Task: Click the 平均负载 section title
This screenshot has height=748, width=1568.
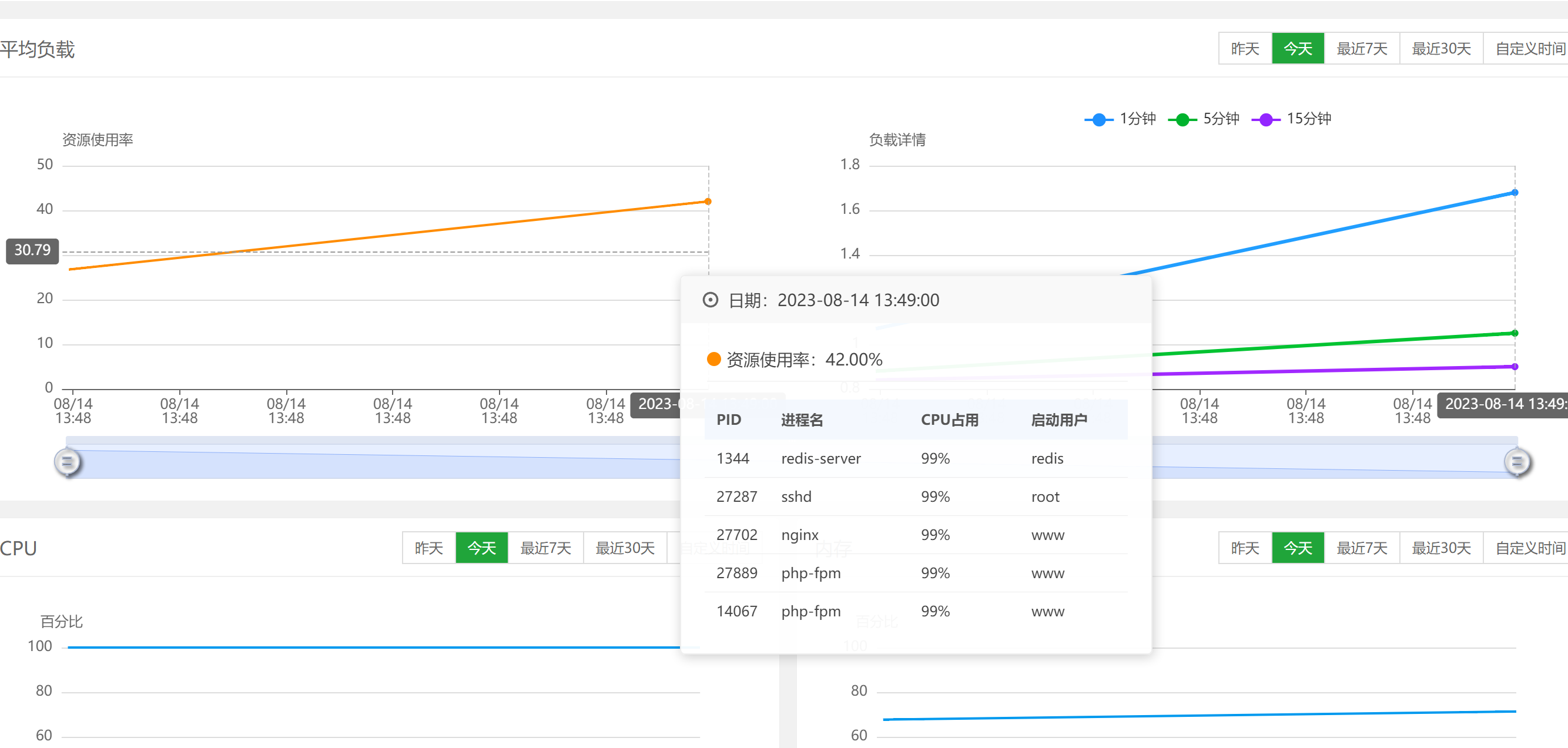Action: point(37,49)
